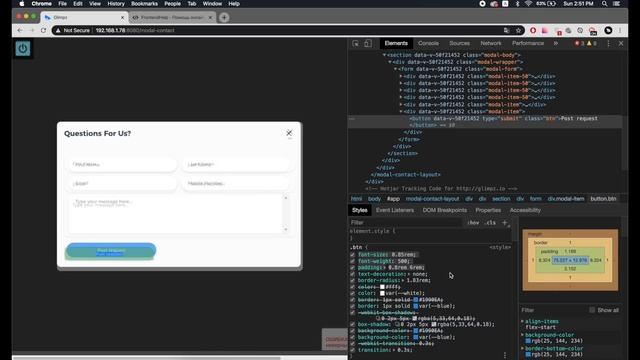Uncheck the color var(--white) checkbox
Viewport: 640px width, 360px height.
(x=352, y=293)
